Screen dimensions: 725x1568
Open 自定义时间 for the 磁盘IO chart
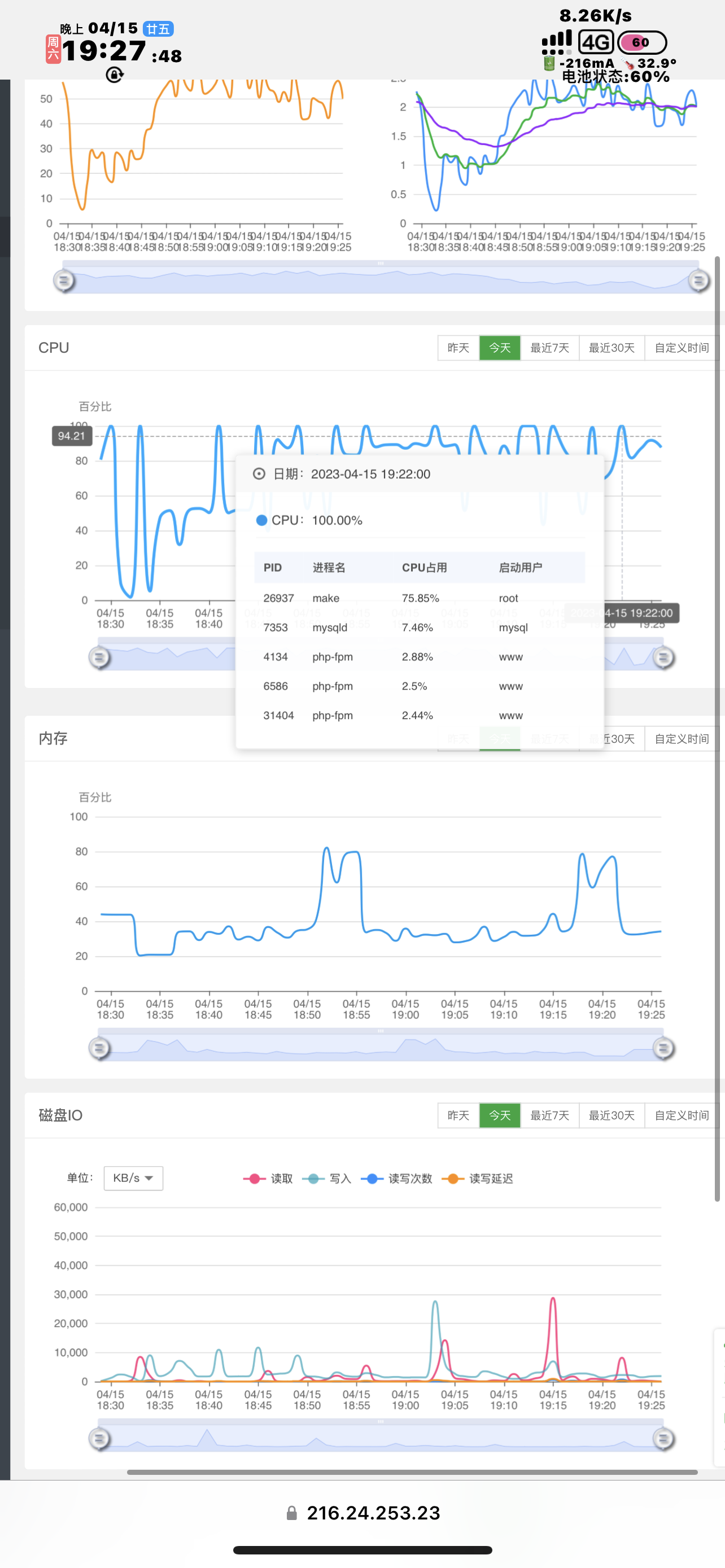[x=682, y=1115]
